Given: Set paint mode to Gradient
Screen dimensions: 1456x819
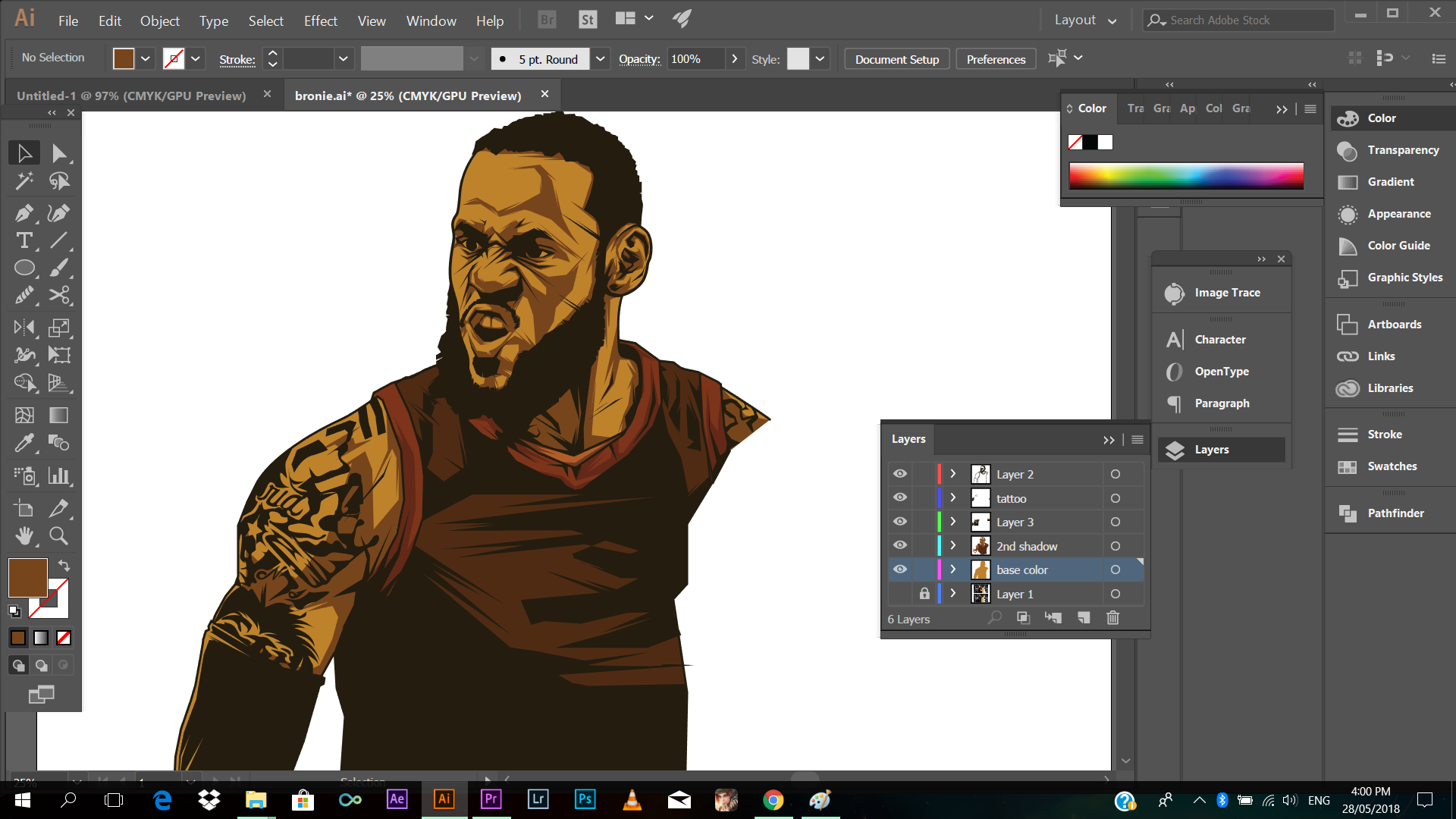Looking at the screenshot, I should 41,639.
